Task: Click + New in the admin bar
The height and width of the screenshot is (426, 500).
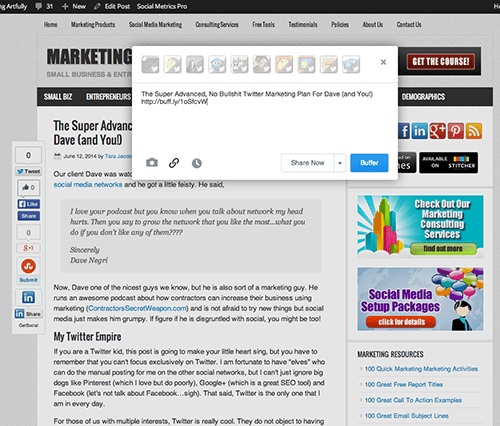Action: 74,6
